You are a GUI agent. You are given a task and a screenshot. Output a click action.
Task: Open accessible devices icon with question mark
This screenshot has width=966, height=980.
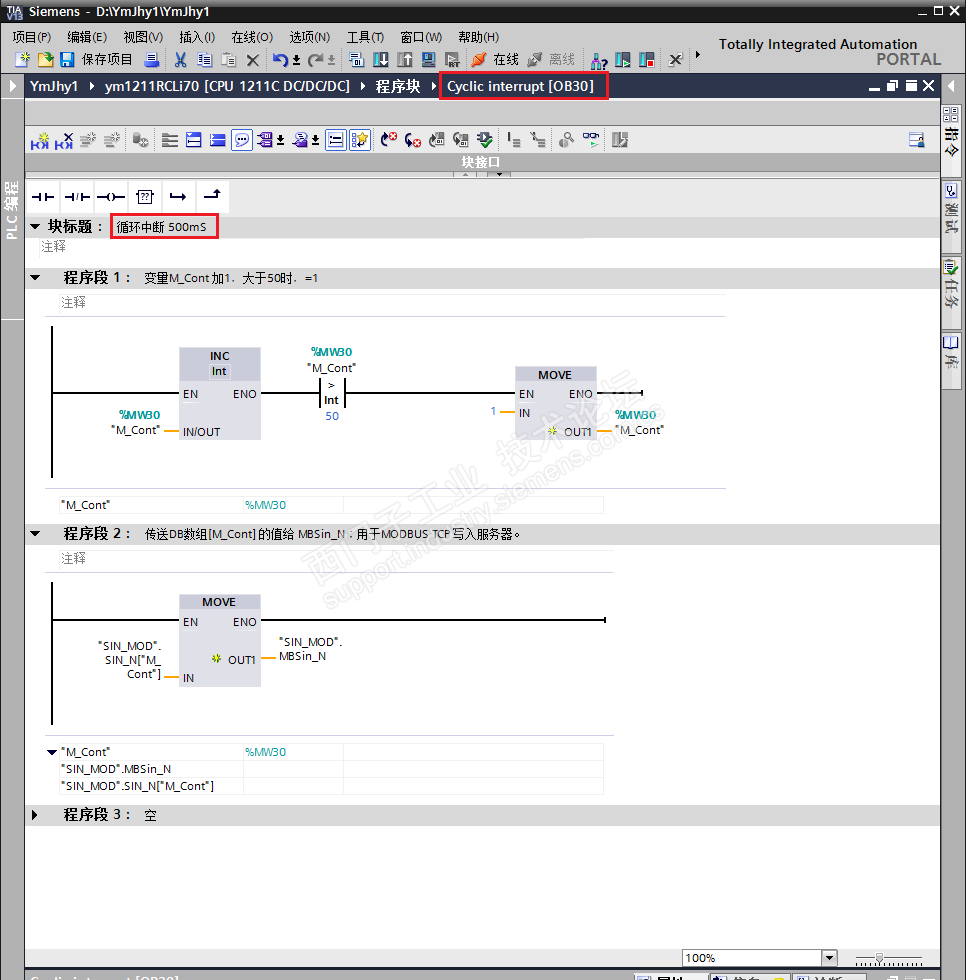[x=599, y=61]
